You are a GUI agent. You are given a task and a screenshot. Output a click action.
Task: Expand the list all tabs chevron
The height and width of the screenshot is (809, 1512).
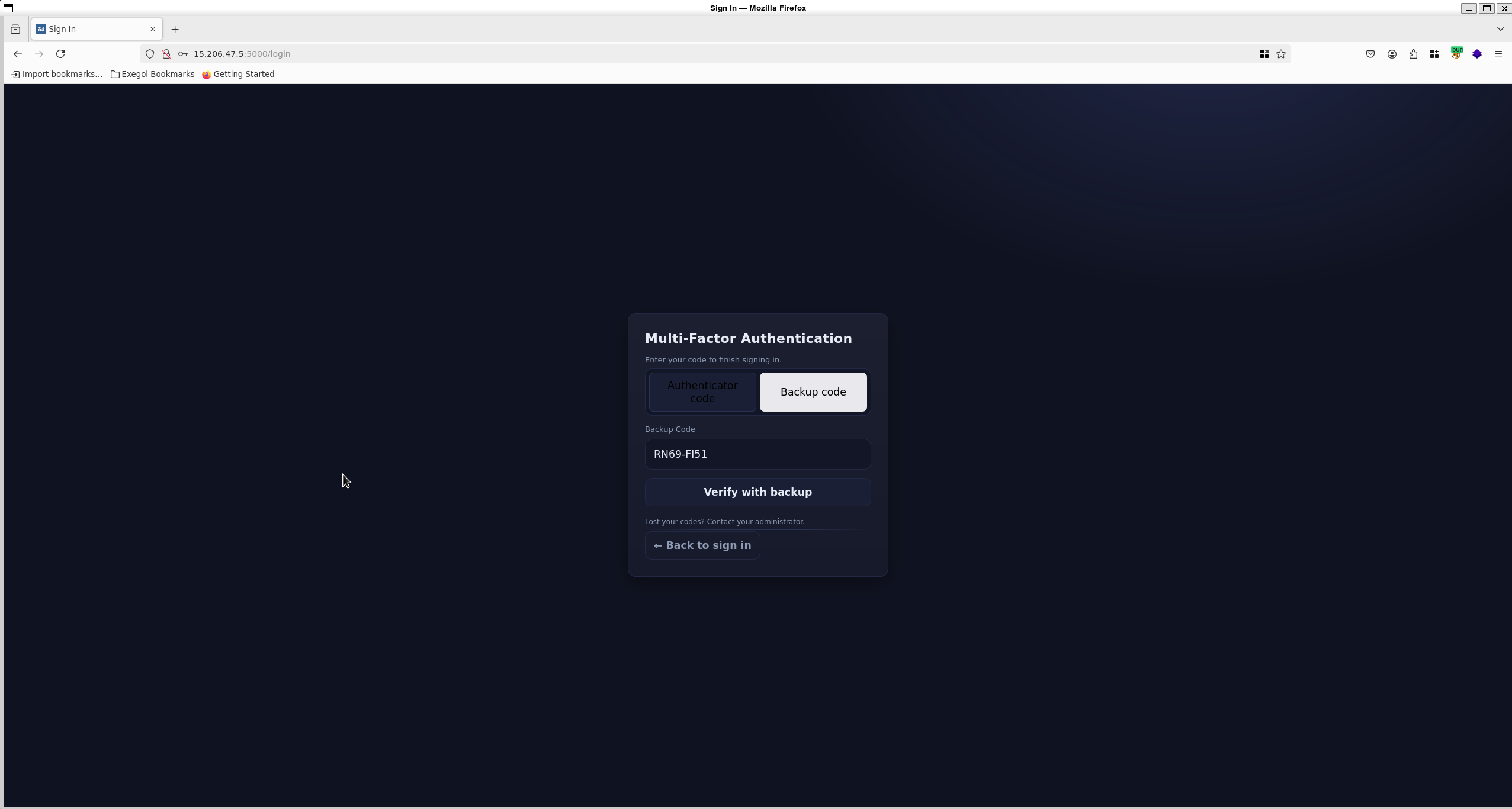click(x=1500, y=29)
